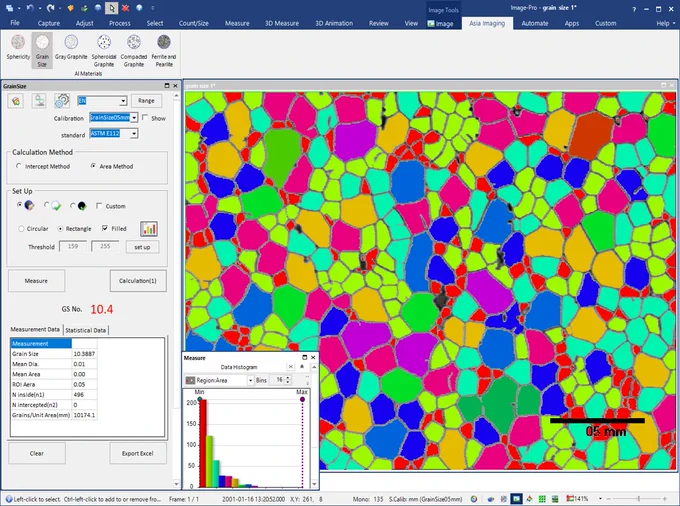The height and width of the screenshot is (506, 680).
Task: Open the Sphericity analysis tool
Action: 18,48
